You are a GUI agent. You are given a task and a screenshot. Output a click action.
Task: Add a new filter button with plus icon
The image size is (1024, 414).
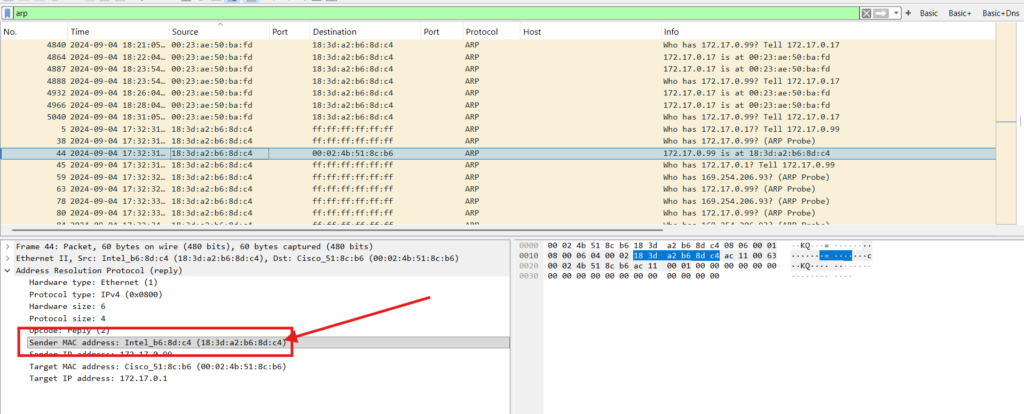click(907, 13)
